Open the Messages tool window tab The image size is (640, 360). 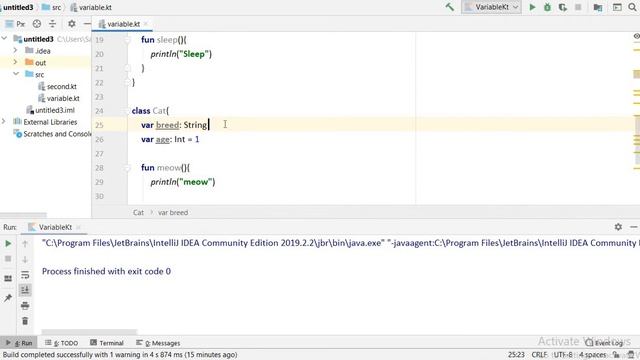[x=158, y=343]
